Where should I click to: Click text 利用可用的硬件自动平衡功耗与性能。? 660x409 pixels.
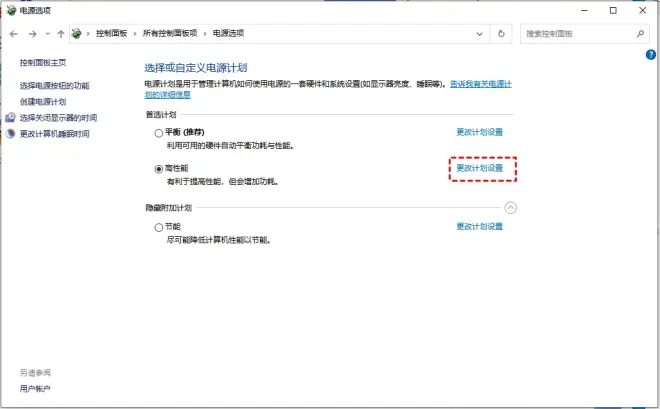[x=230, y=146]
